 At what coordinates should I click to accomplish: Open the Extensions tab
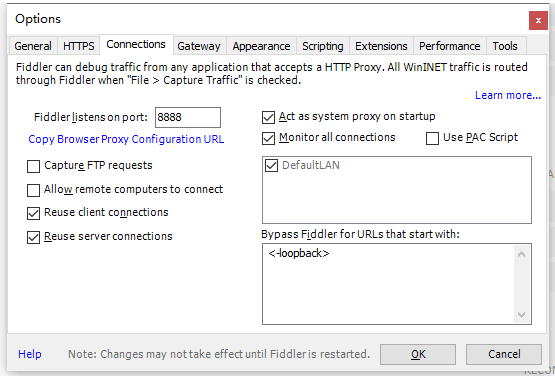(381, 46)
